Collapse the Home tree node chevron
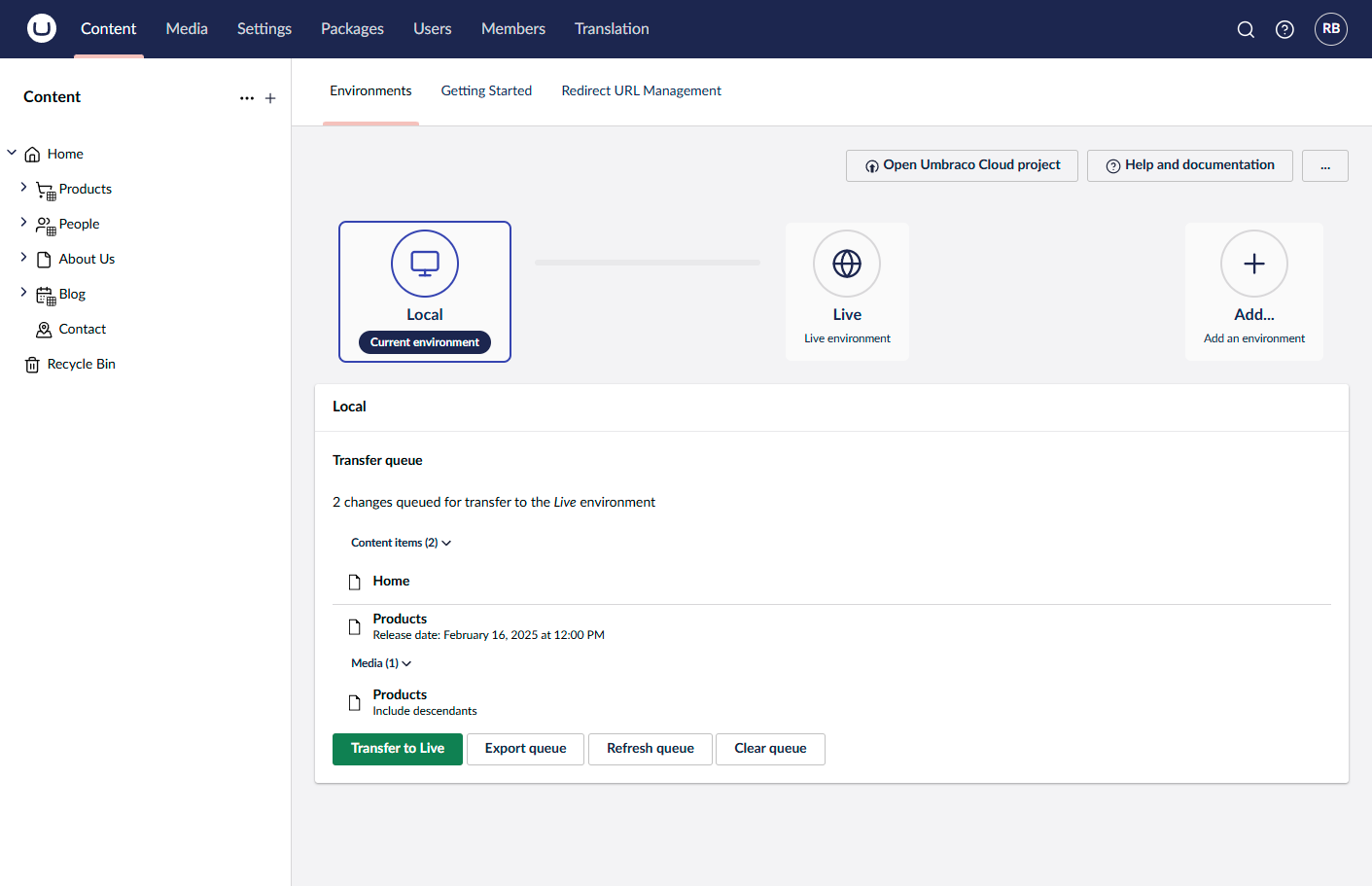Screen dimensions: 1372x886 click(12, 153)
